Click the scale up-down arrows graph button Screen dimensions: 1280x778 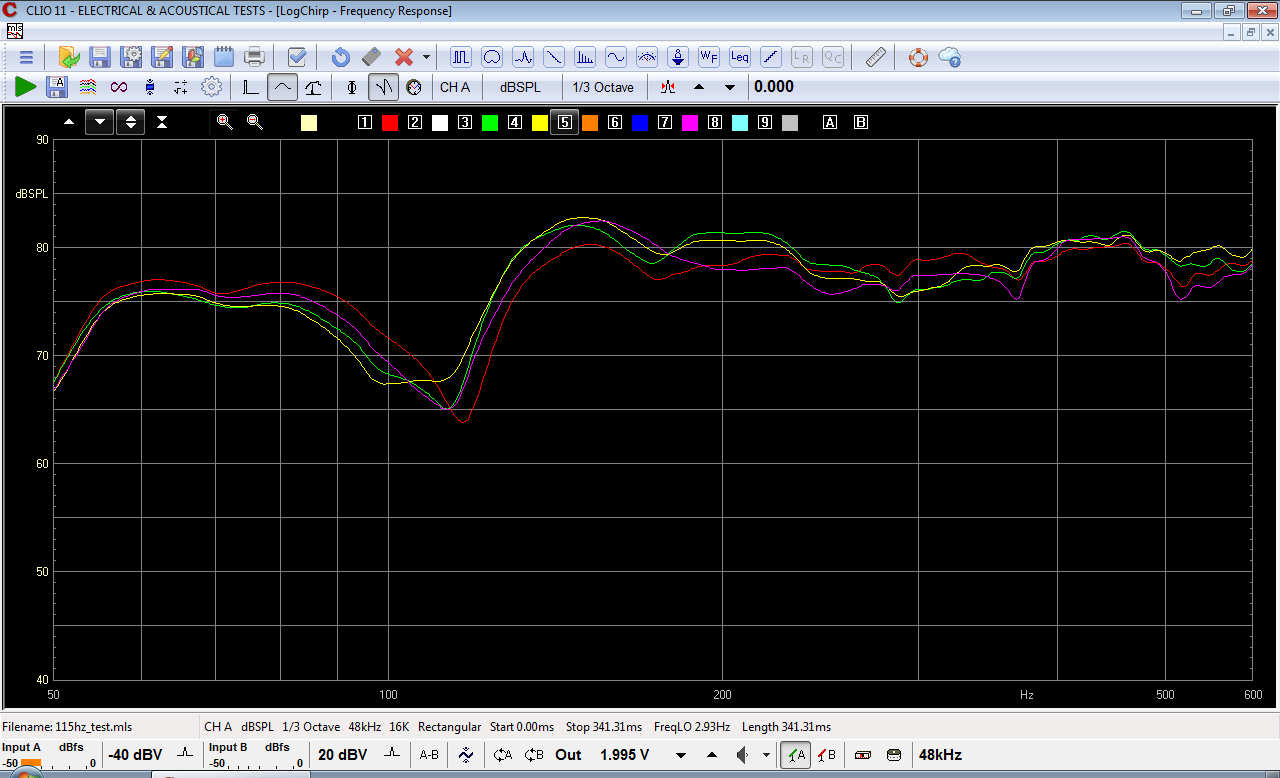[131, 122]
